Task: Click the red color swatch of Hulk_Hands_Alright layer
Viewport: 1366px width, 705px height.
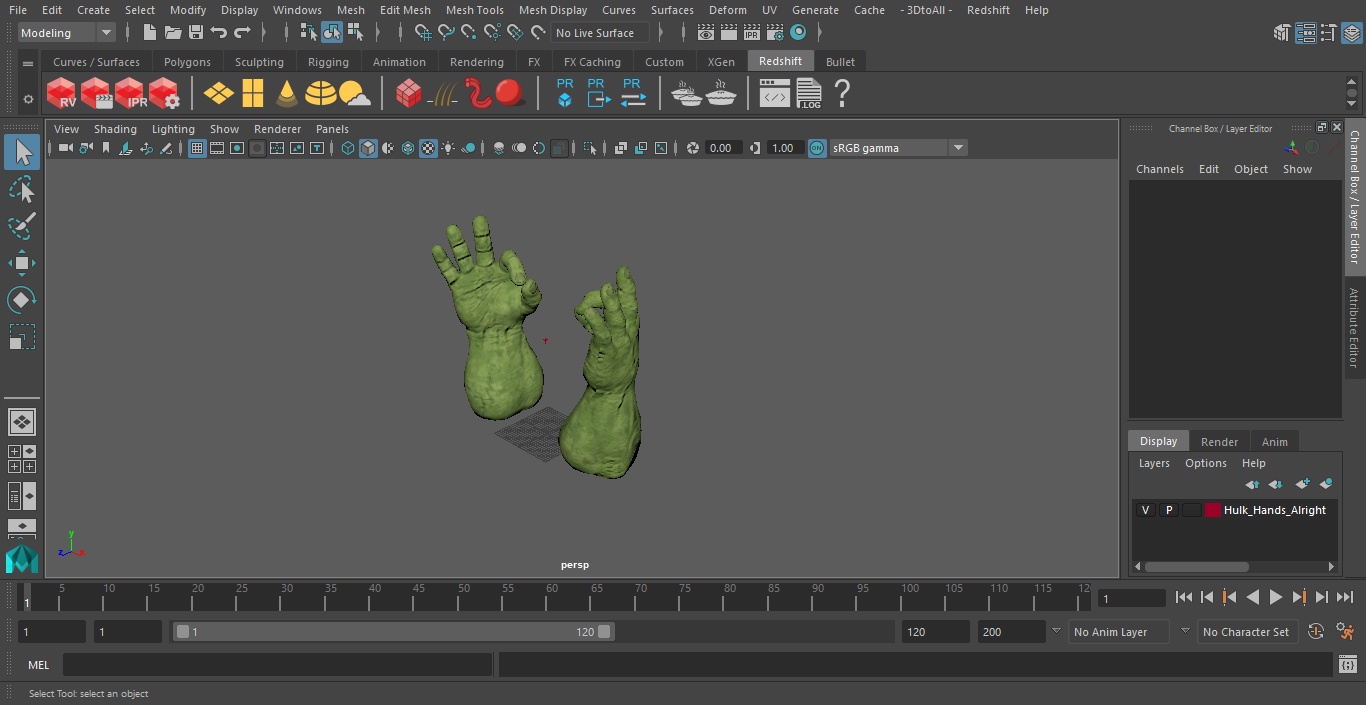Action: click(1212, 510)
